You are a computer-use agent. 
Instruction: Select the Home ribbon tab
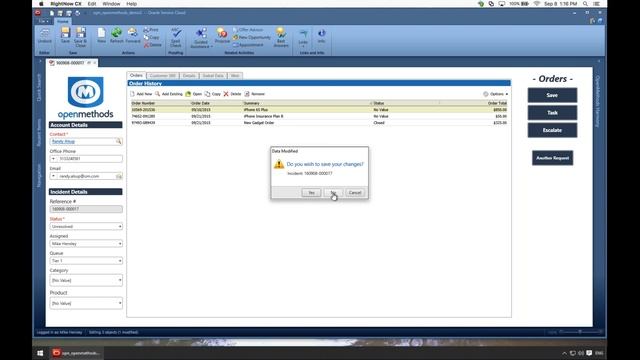click(62, 21)
